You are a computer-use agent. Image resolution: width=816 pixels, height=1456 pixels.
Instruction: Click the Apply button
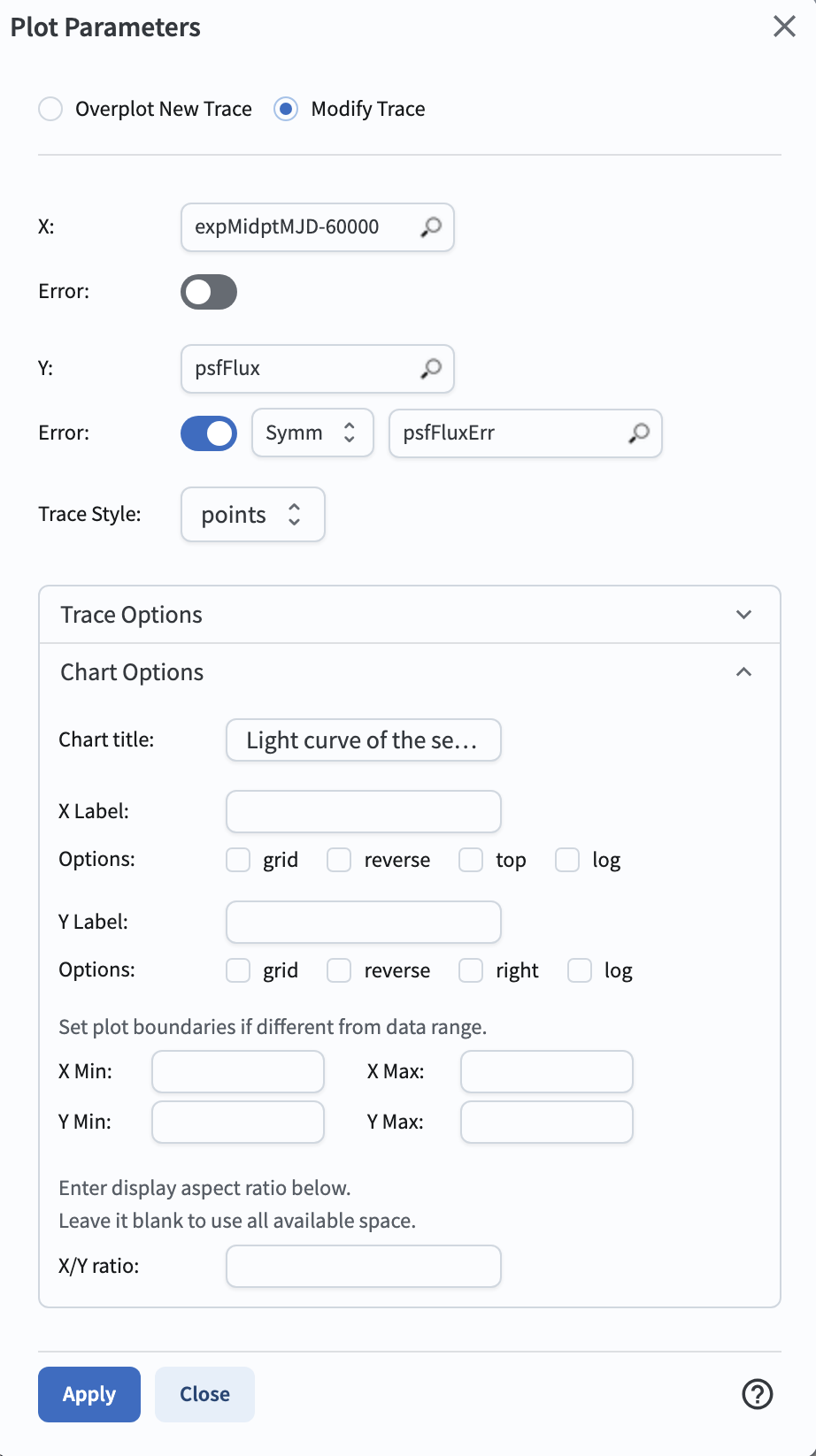(89, 1394)
